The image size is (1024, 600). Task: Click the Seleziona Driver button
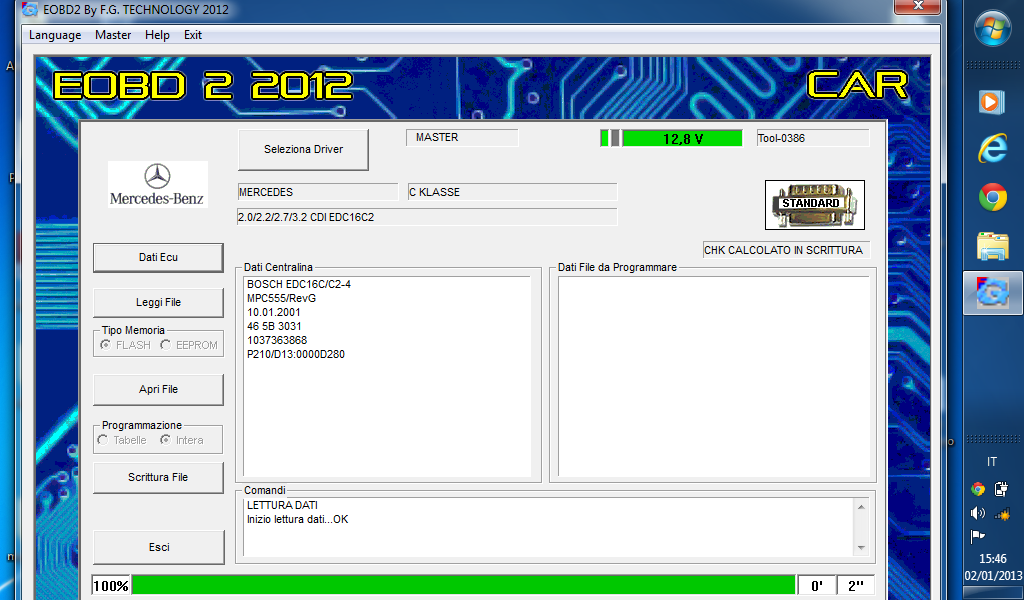303,150
